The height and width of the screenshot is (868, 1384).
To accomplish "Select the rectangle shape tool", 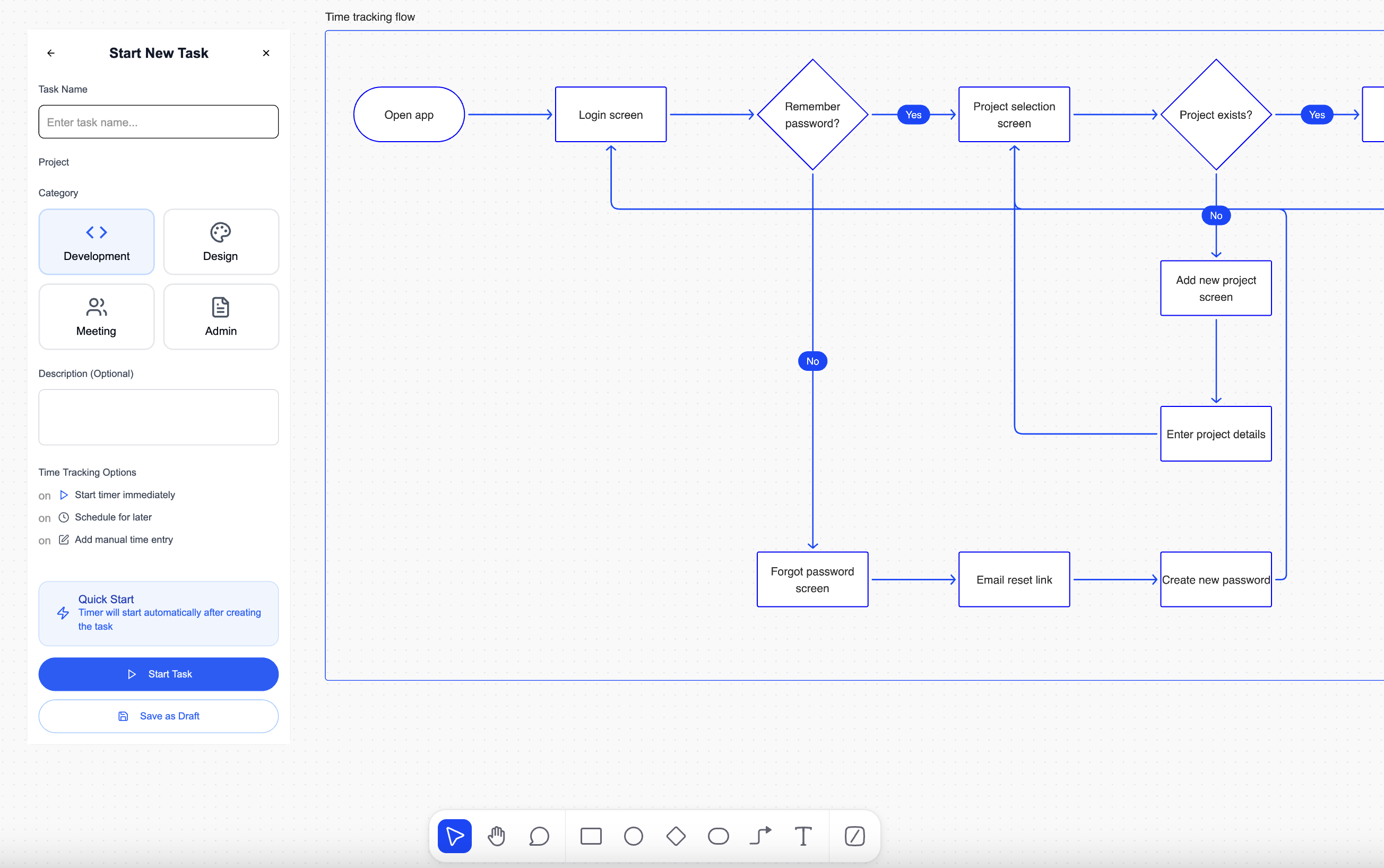I will 591,836.
